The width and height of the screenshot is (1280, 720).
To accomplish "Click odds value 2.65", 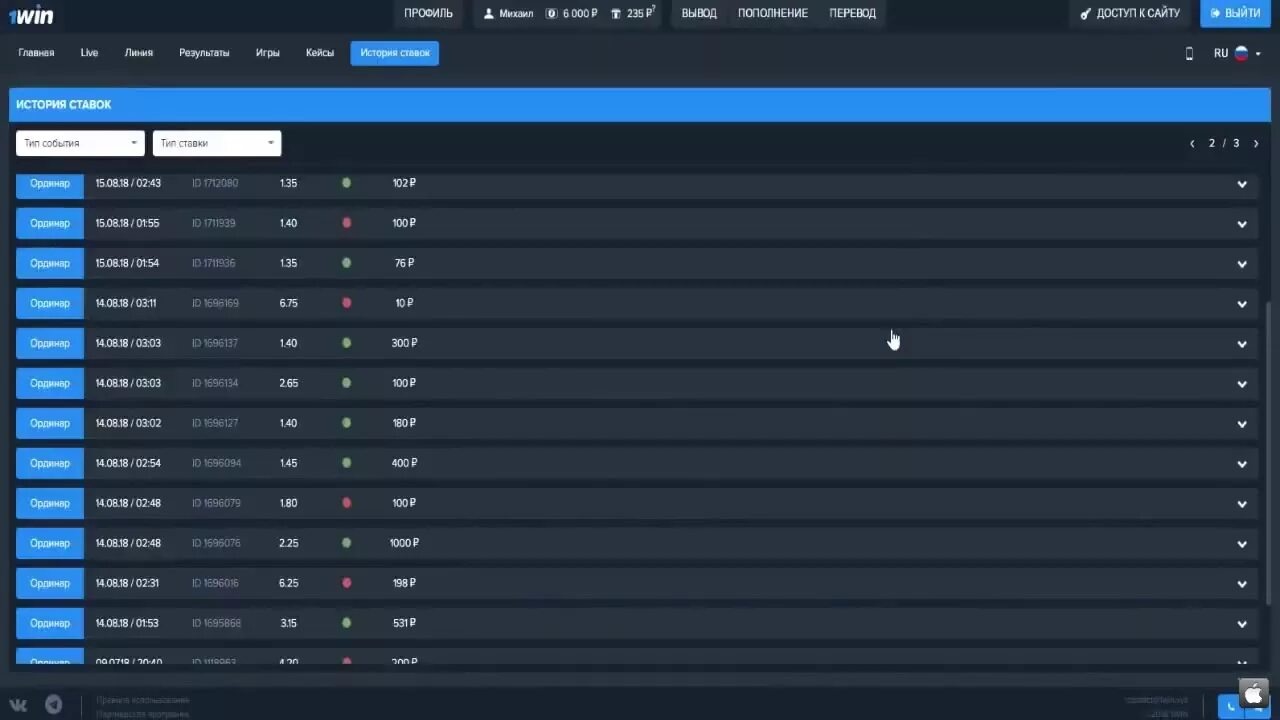I will click(x=289, y=383).
